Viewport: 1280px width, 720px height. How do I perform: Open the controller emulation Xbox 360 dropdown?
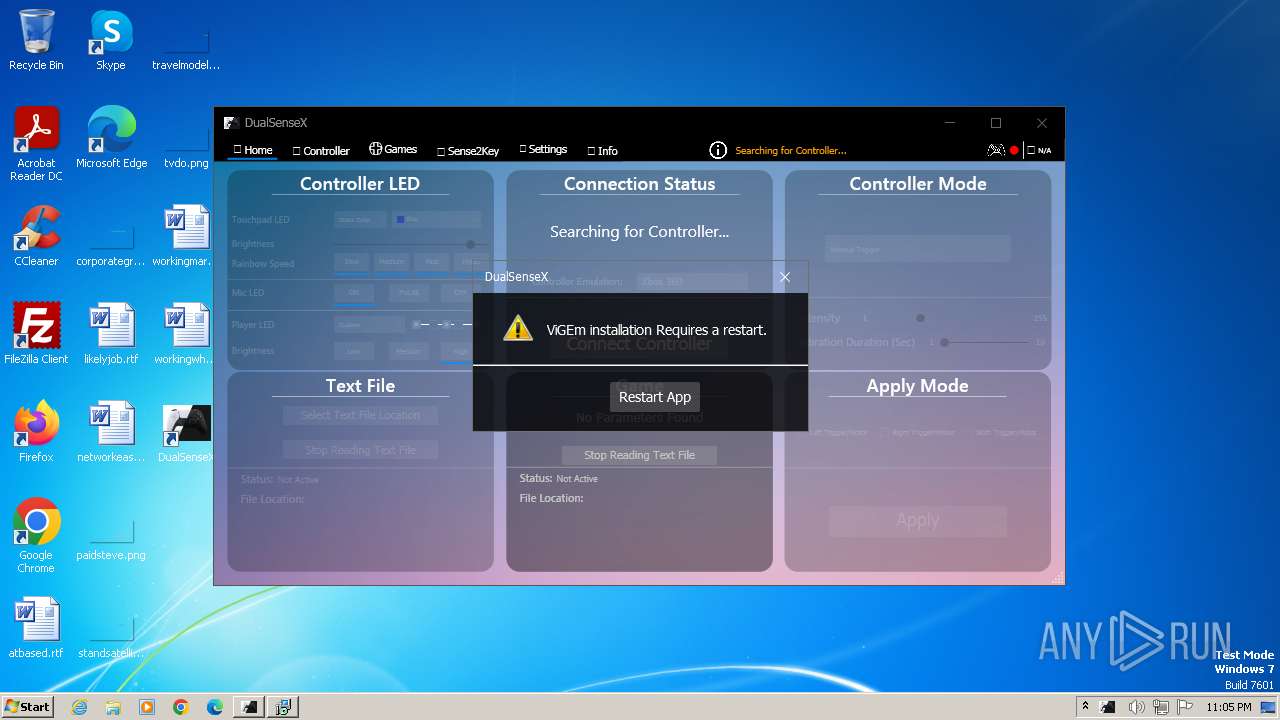[x=692, y=282]
